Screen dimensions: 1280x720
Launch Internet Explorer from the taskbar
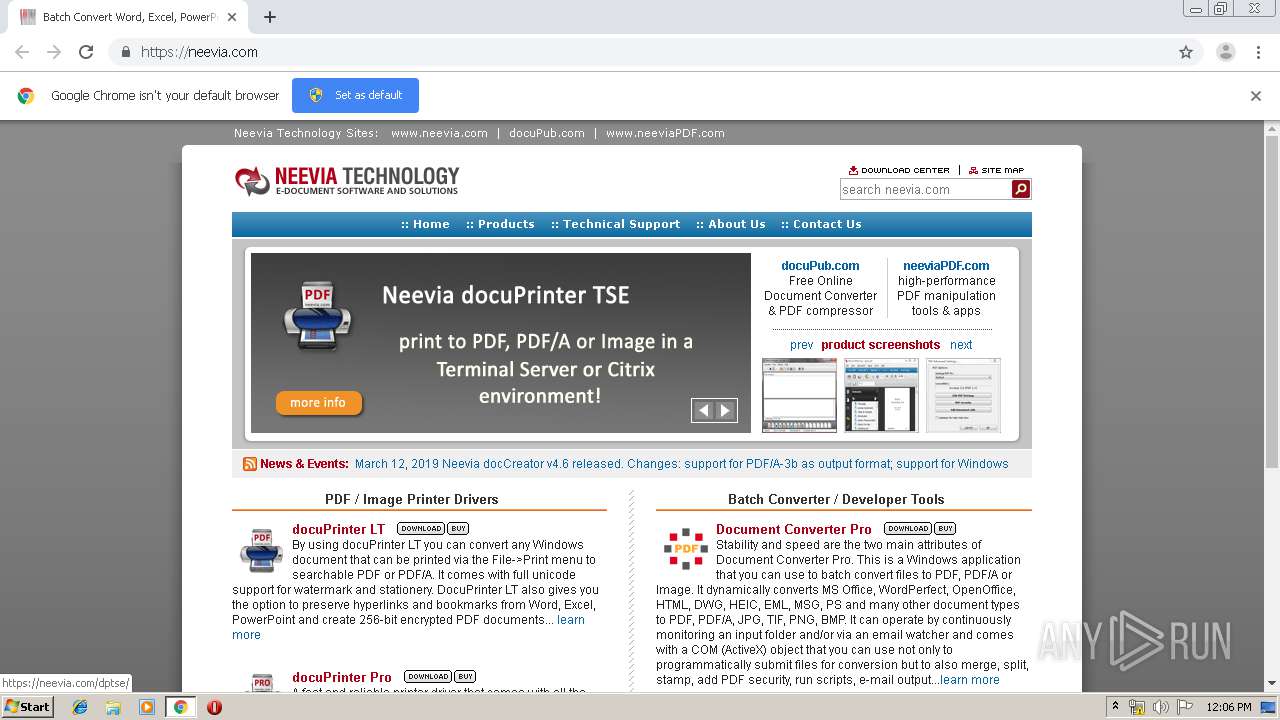tap(80, 707)
